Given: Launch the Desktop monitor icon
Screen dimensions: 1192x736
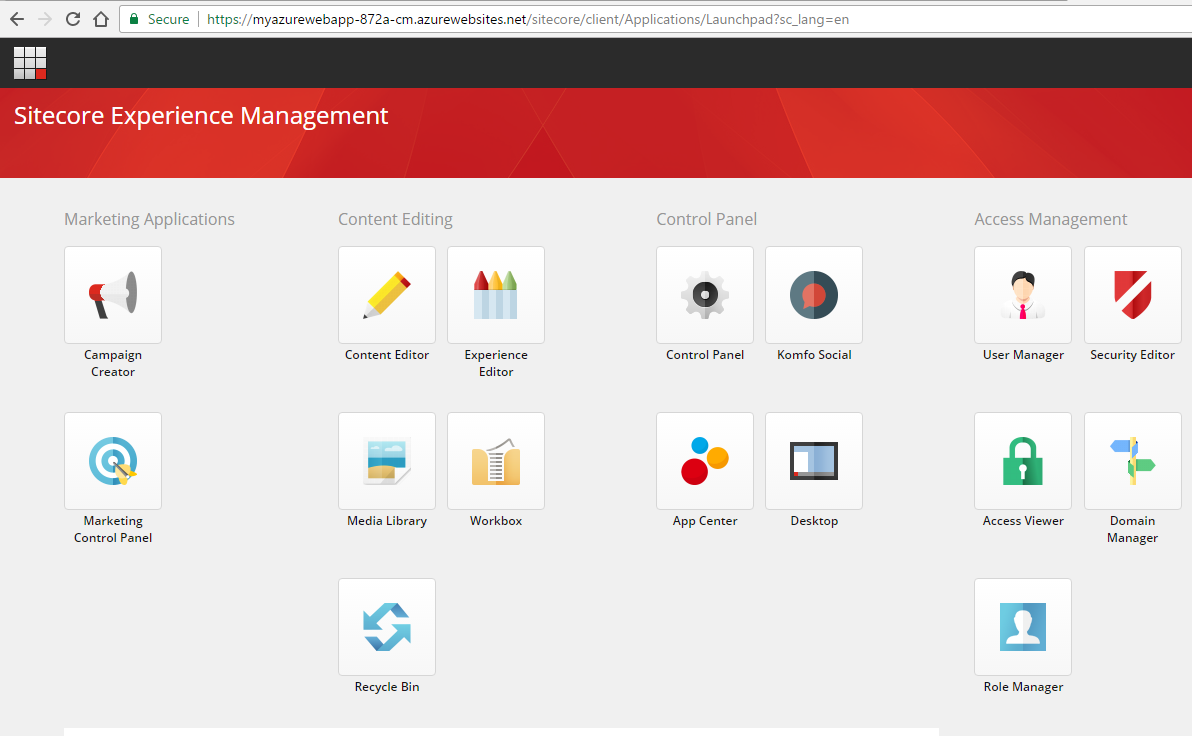Looking at the screenshot, I should click(x=813, y=461).
